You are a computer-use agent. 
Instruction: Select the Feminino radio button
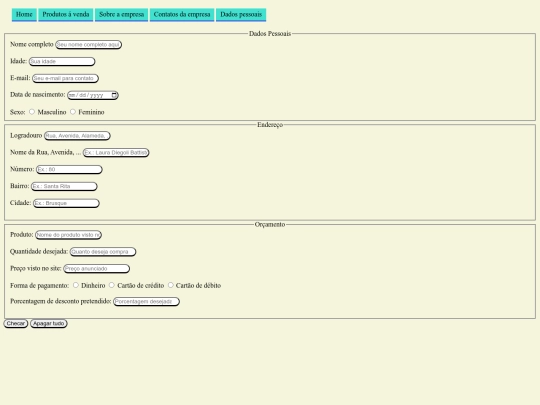point(73,112)
